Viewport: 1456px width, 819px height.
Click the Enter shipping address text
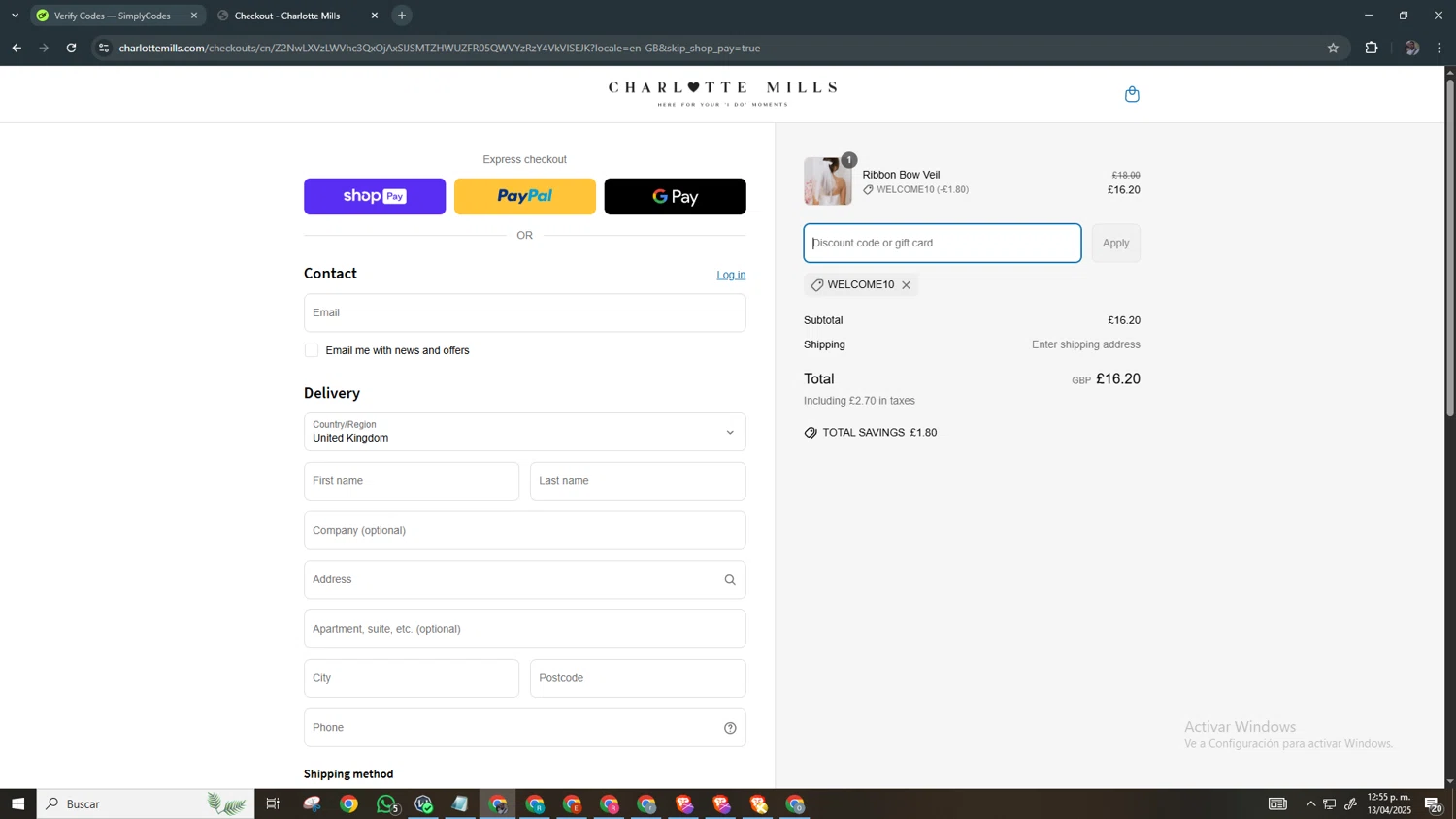coord(1086,344)
